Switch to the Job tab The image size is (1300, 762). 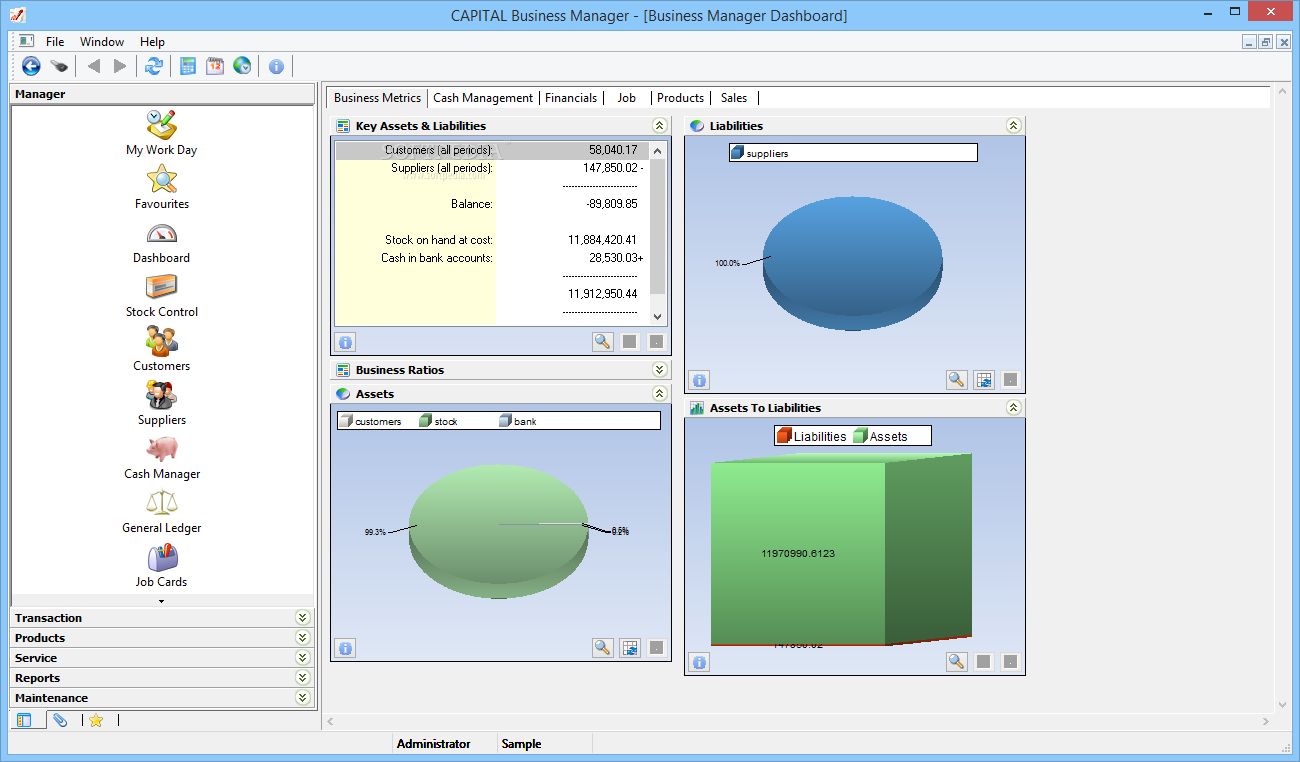click(x=626, y=98)
